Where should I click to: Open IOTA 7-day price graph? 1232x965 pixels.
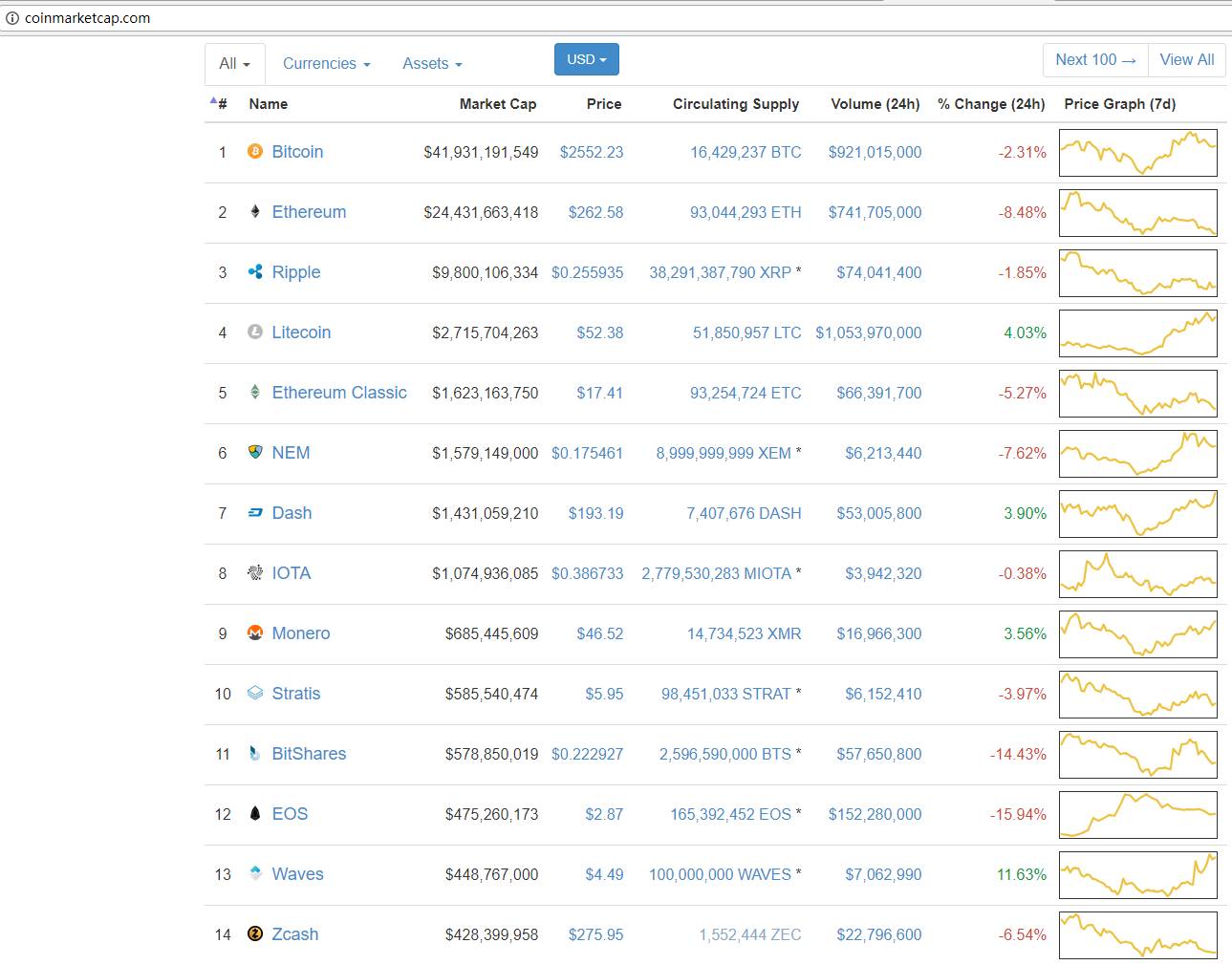1138,573
